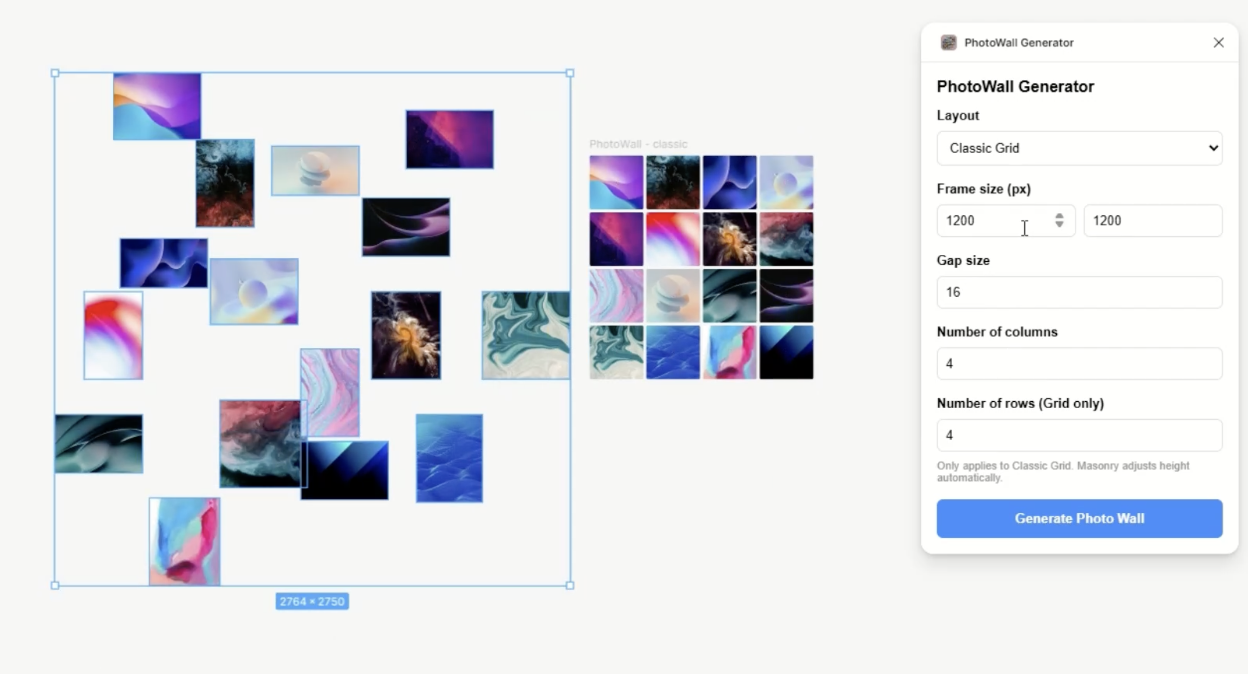Close the PhotoWall Generator panel
Viewport: 1248px width, 674px height.
[1218, 43]
